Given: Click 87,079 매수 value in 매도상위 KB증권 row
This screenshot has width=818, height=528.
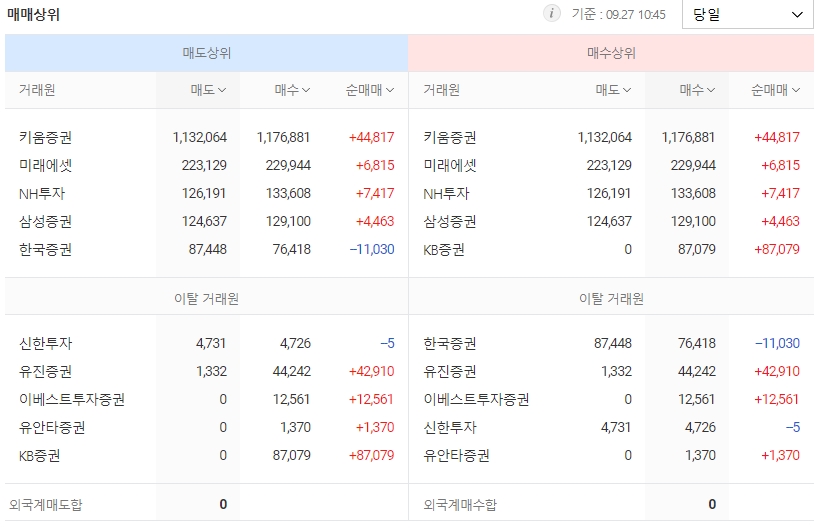Looking at the screenshot, I should click(x=292, y=455).
